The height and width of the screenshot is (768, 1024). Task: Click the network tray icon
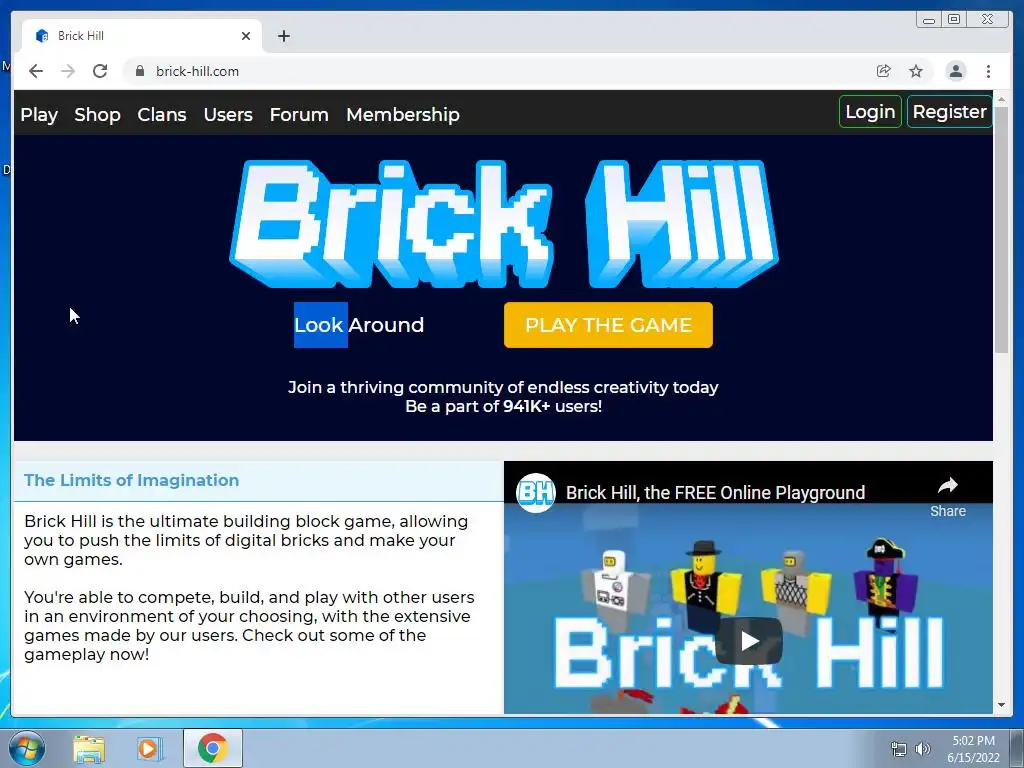tap(899, 749)
